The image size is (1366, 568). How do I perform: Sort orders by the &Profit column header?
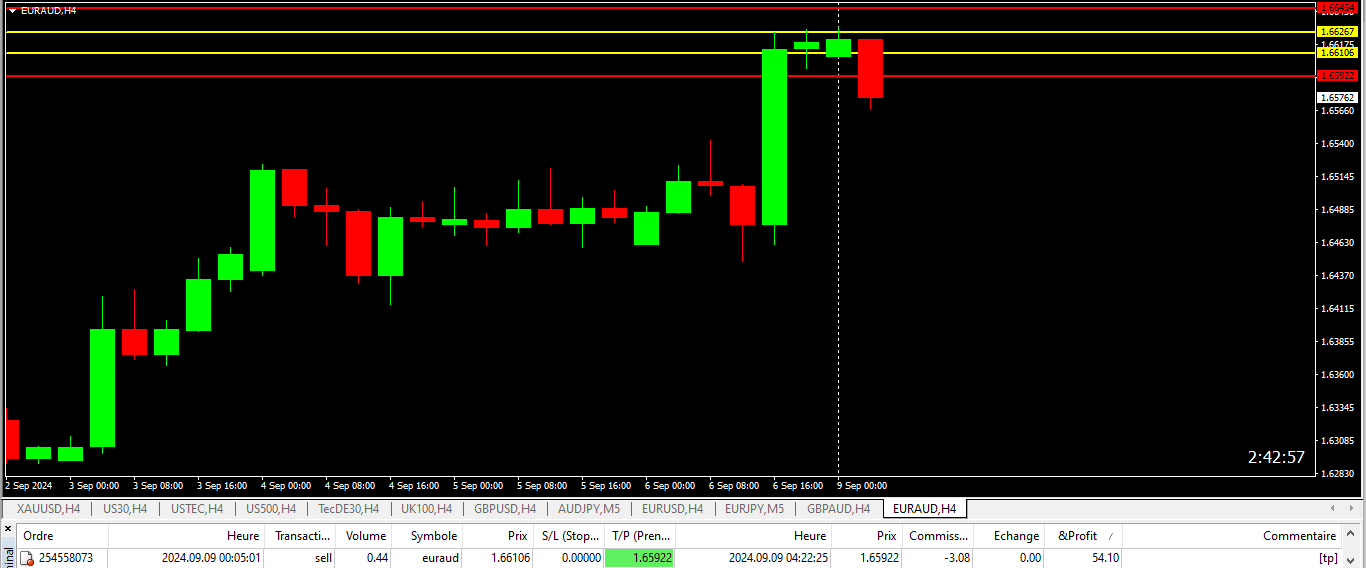[1078, 536]
